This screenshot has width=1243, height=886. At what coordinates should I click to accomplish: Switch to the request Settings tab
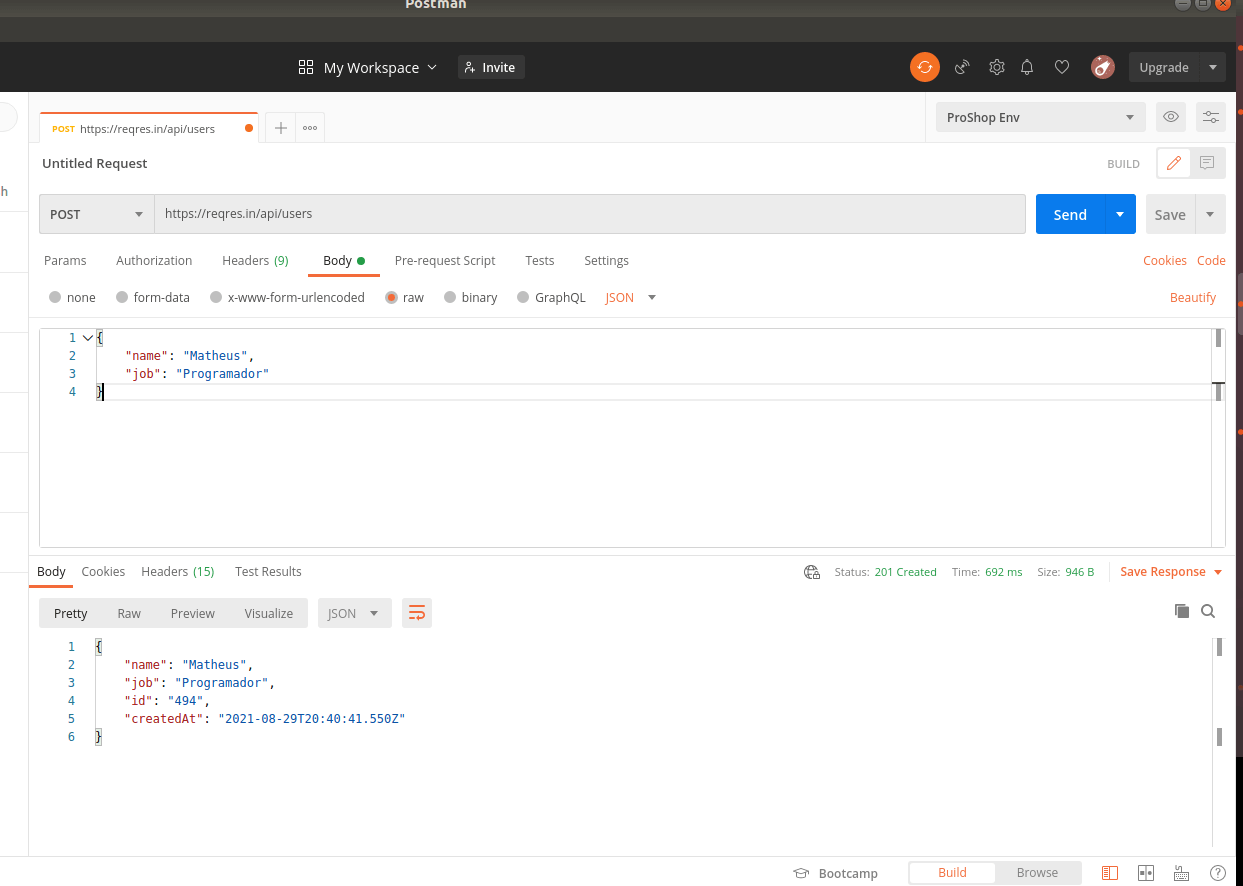[x=606, y=260]
